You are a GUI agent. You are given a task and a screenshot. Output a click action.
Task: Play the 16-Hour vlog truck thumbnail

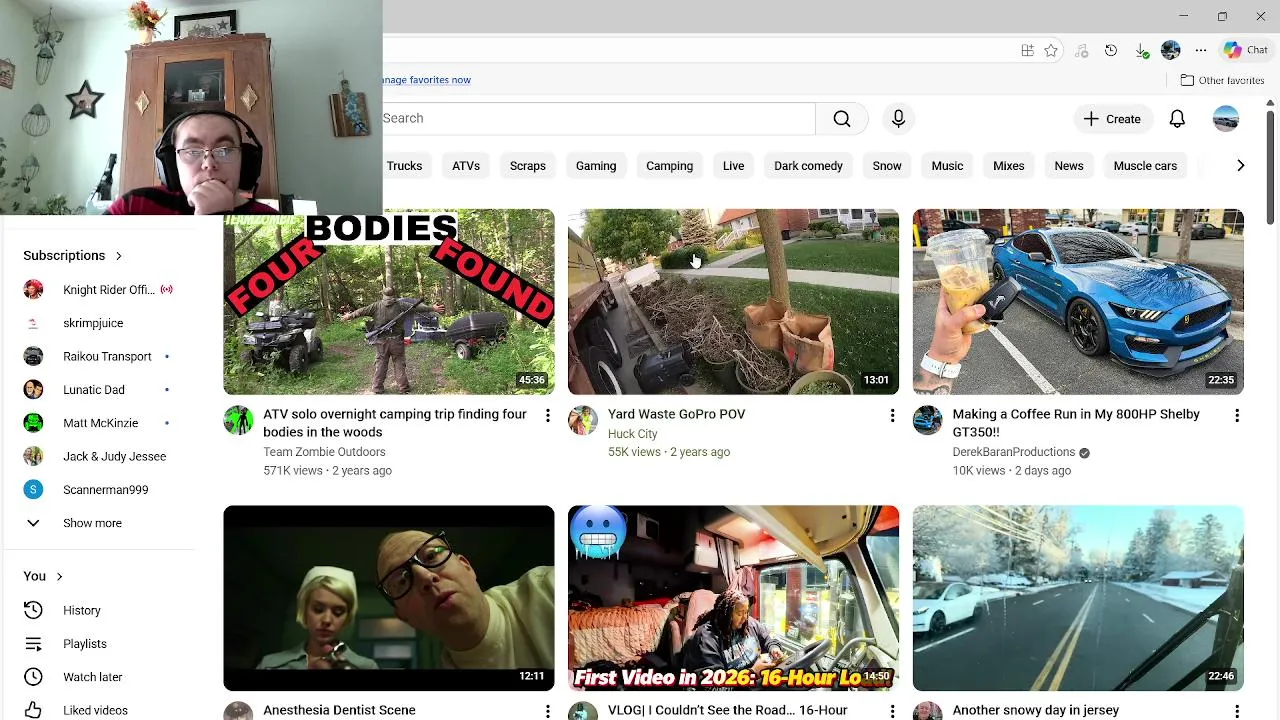click(733, 598)
